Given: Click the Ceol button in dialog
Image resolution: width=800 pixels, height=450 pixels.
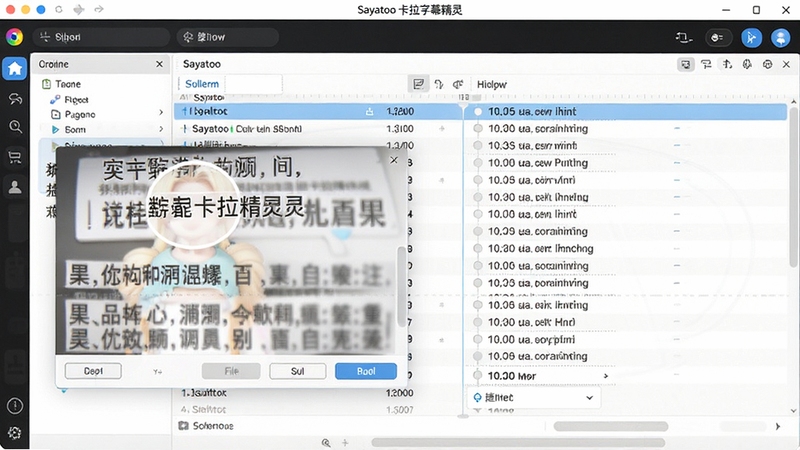Looking at the screenshot, I should point(93,371).
